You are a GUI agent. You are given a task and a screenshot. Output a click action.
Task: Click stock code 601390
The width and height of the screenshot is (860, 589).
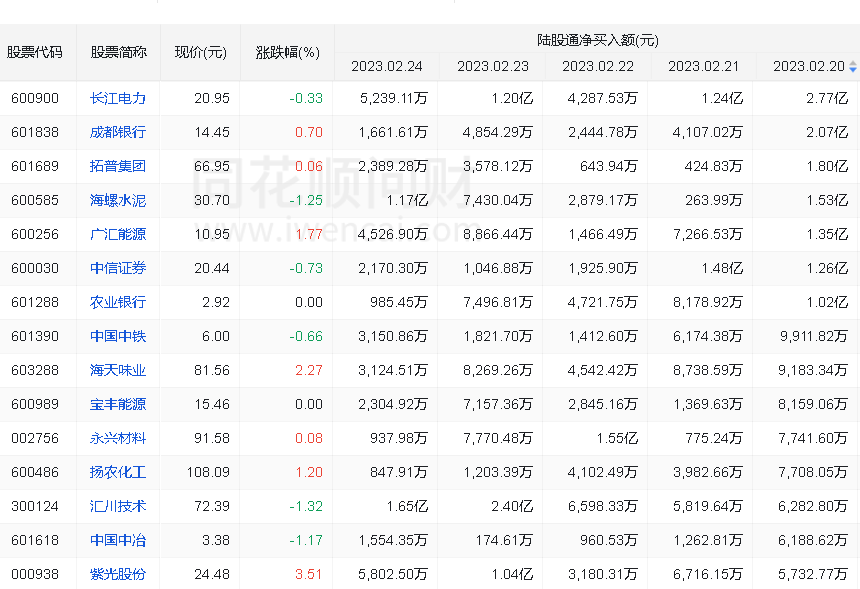(35, 336)
